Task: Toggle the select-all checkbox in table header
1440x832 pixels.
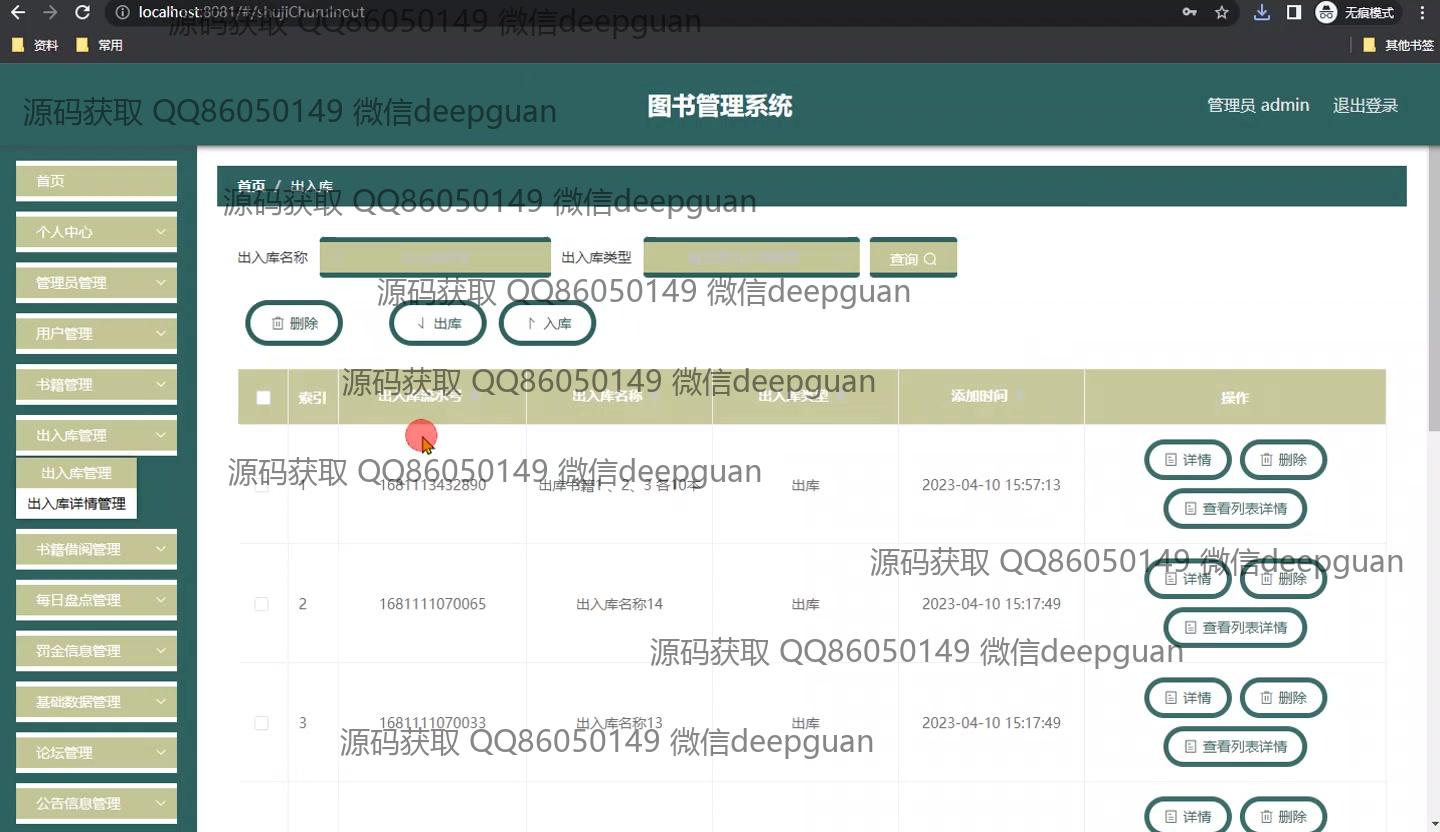Action: (x=263, y=397)
